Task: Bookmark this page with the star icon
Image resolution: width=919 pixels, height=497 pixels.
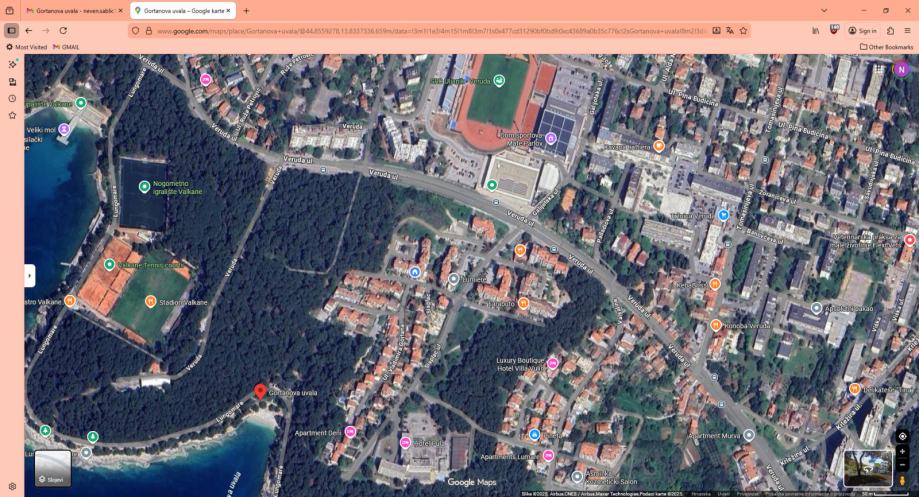Action: click(x=743, y=30)
